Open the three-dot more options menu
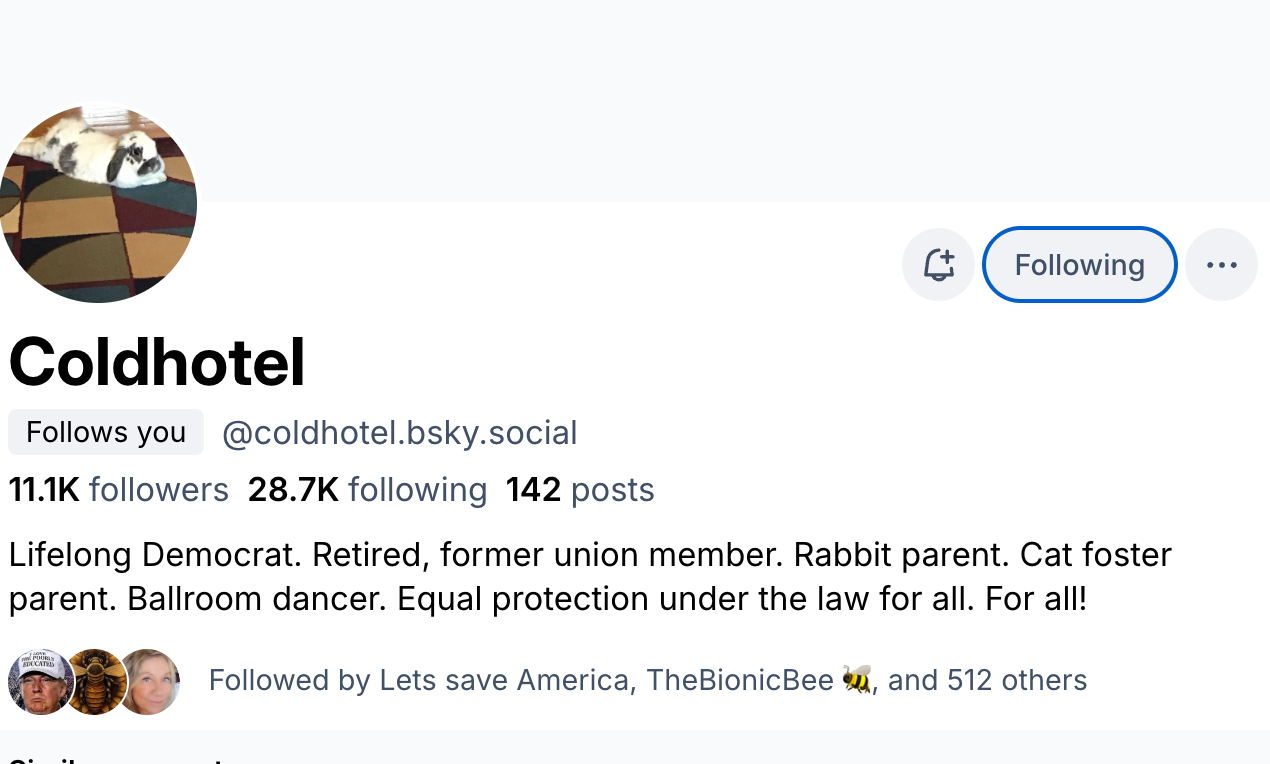This screenshot has width=1270, height=764. (1221, 265)
